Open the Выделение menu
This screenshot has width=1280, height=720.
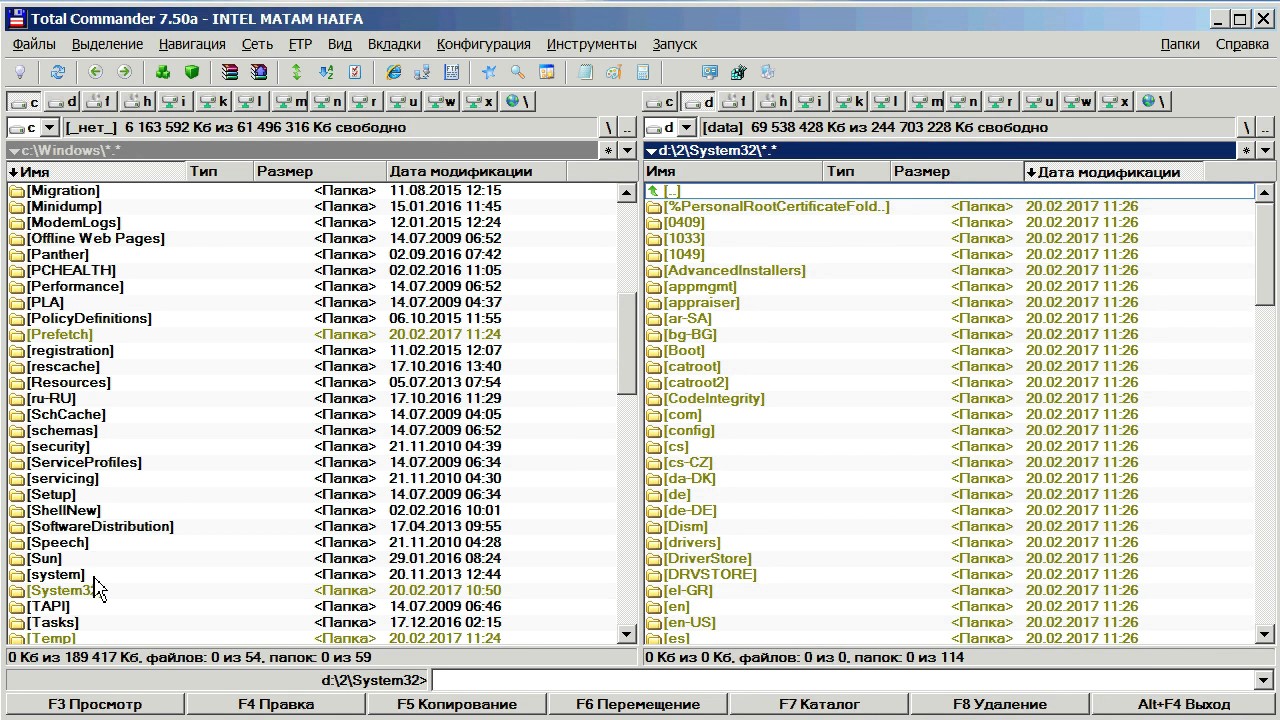point(107,44)
